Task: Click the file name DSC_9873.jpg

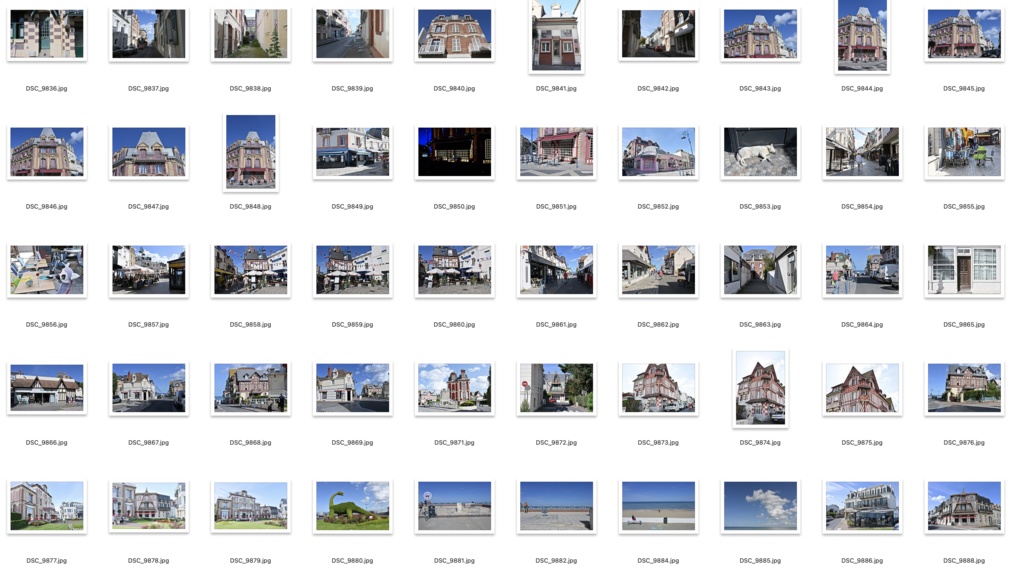Action: (x=658, y=443)
